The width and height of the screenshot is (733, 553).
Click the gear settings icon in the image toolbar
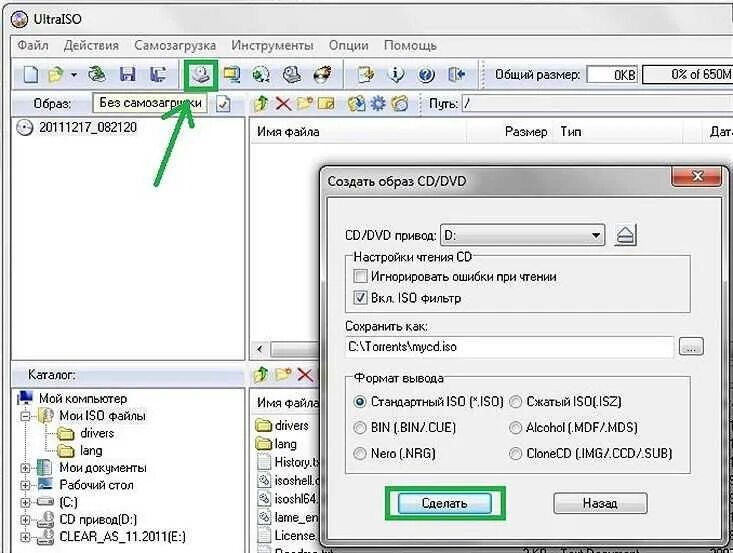(x=378, y=103)
